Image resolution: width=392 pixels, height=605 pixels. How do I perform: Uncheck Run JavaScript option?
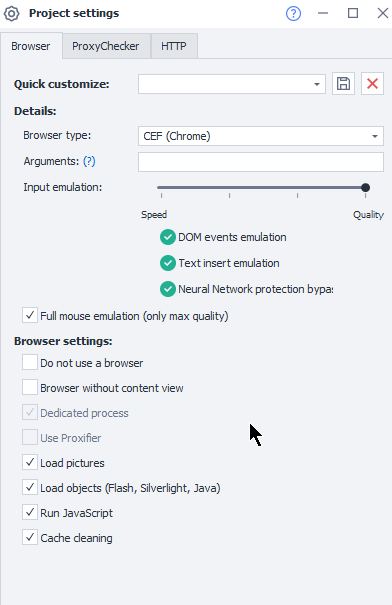[x=30, y=512]
